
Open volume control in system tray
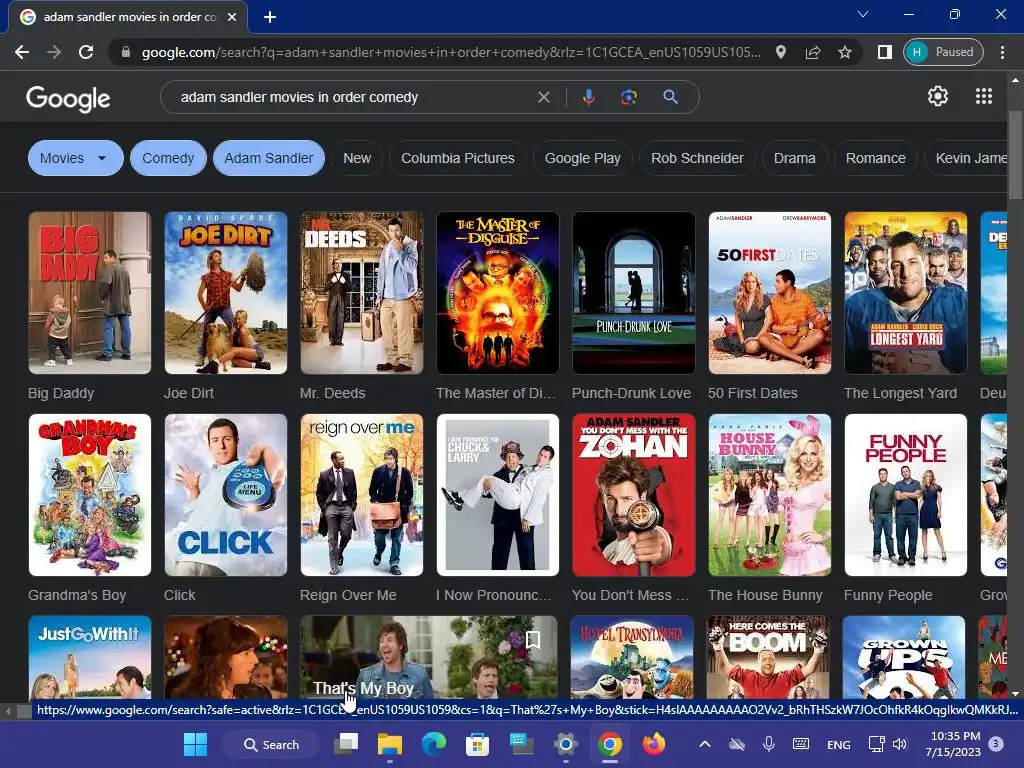click(900, 744)
